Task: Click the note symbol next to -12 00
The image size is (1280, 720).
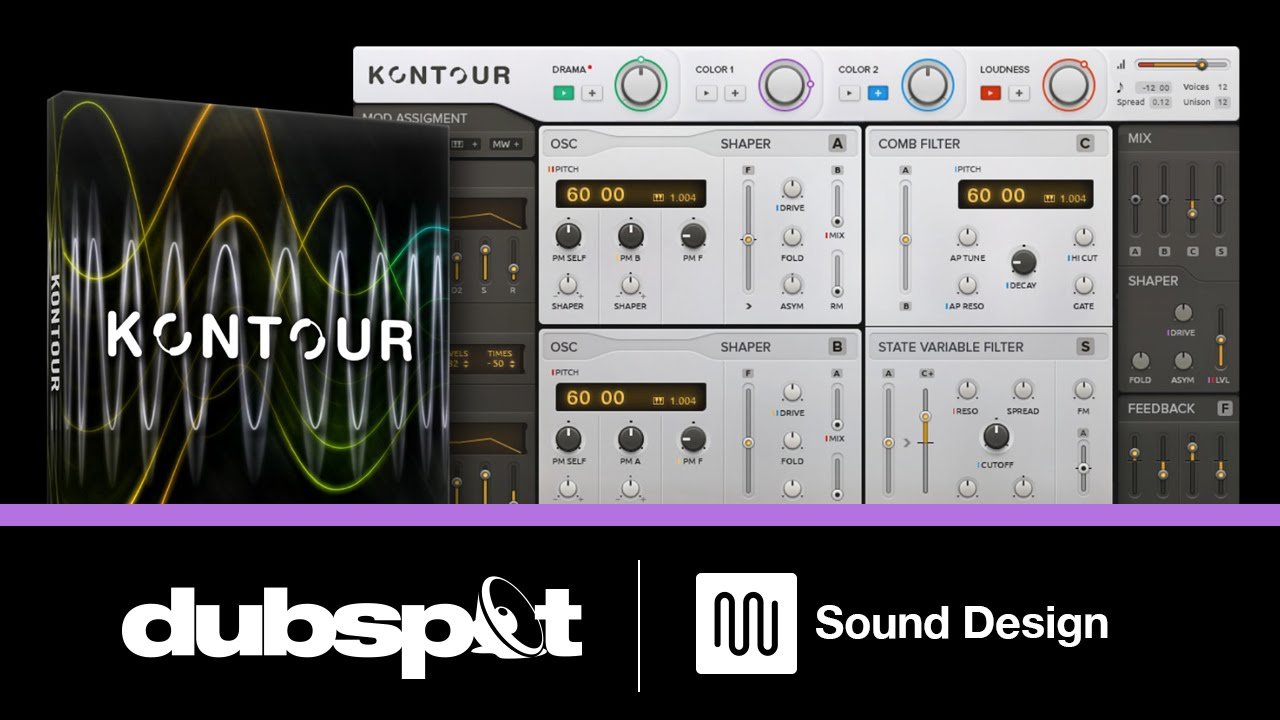Action: pyautogui.click(x=1122, y=87)
